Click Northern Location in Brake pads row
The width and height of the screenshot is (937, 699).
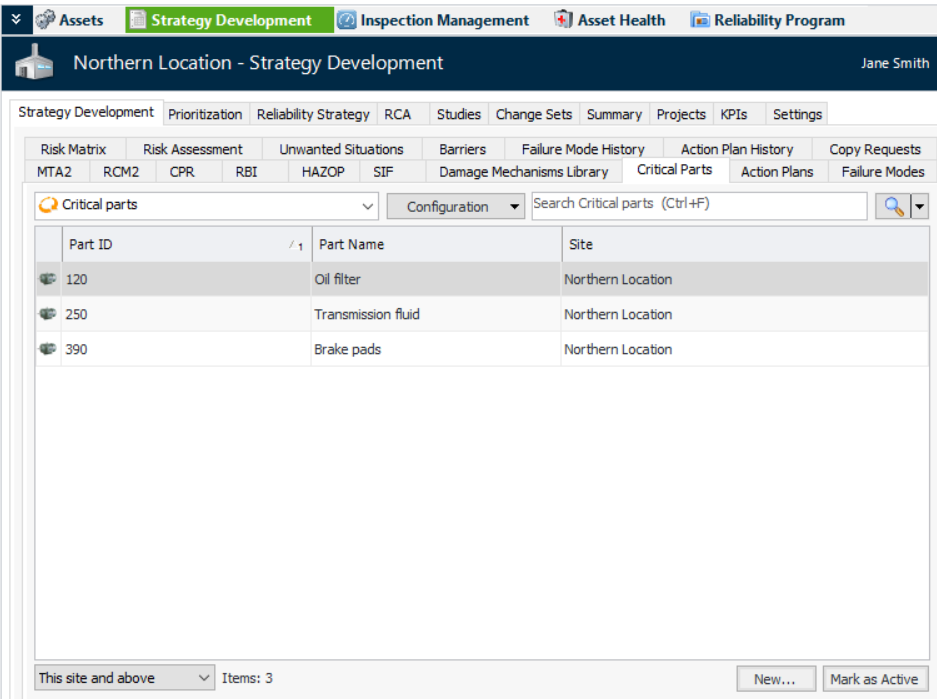click(618, 350)
